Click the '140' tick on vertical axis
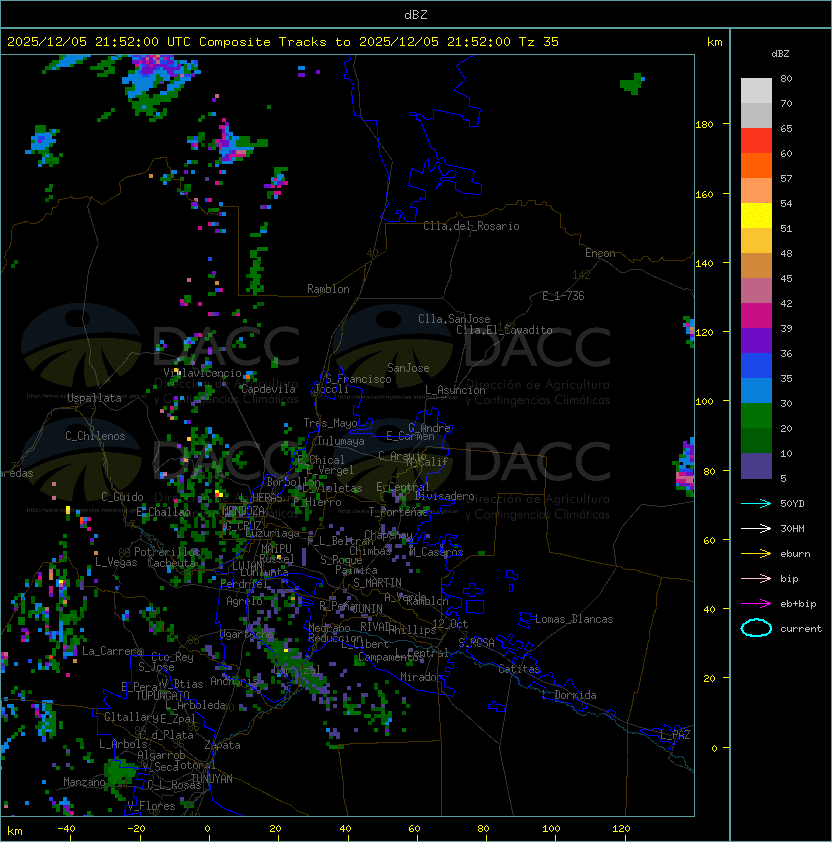This screenshot has height=842, width=832. pos(704,264)
